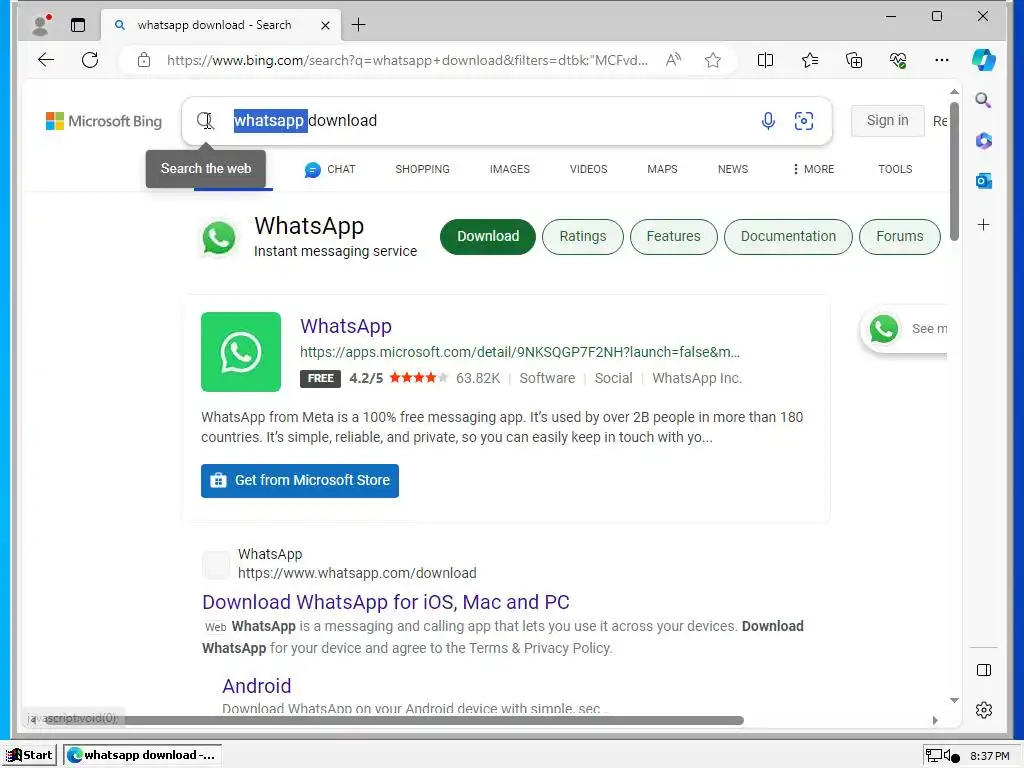
Task: Open a new tab with plus button
Action: coord(359,25)
